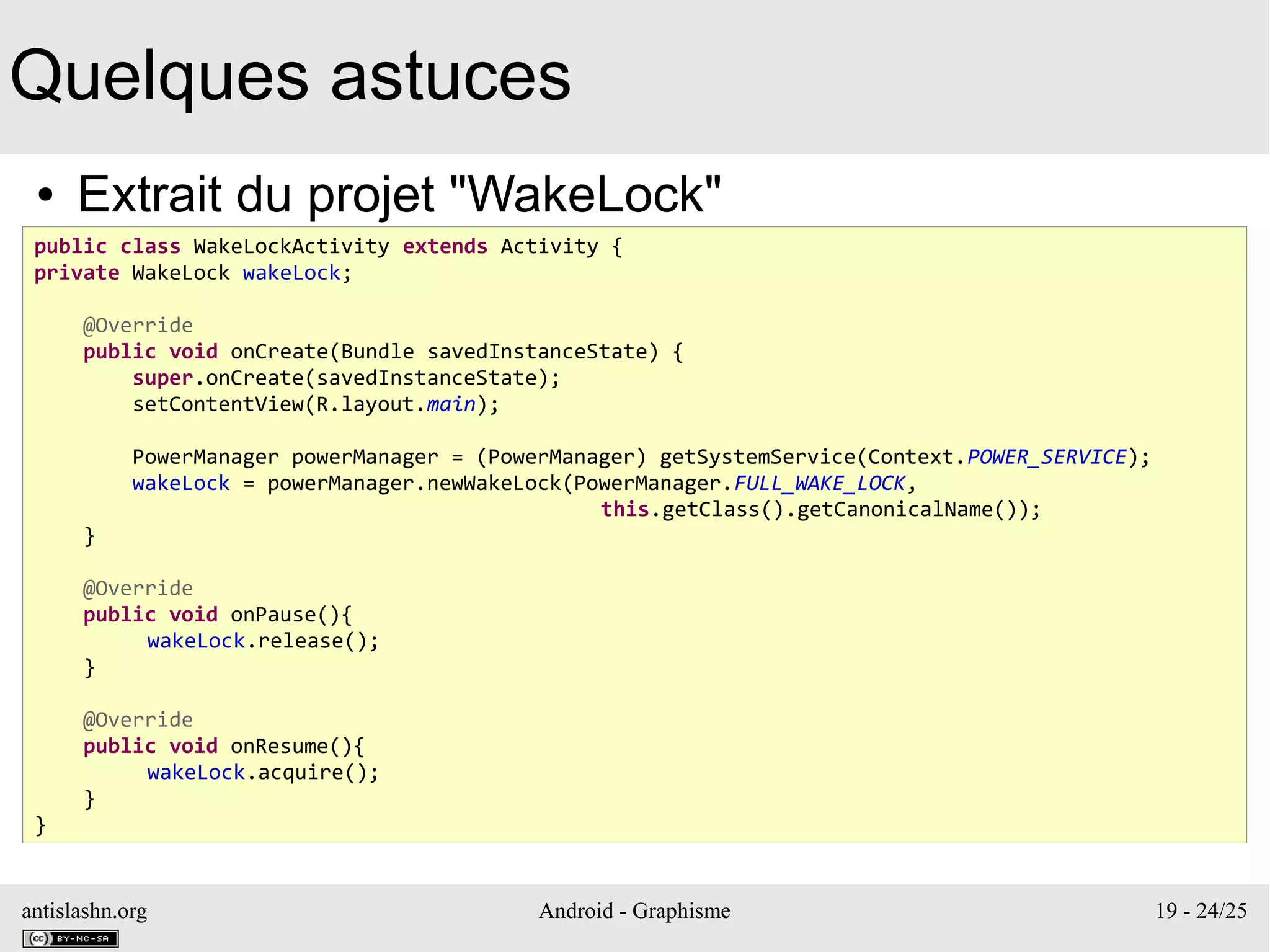Screen dimensions: 1270x952
Task: Click the "wakeLock.release();" statement
Action: (263, 641)
